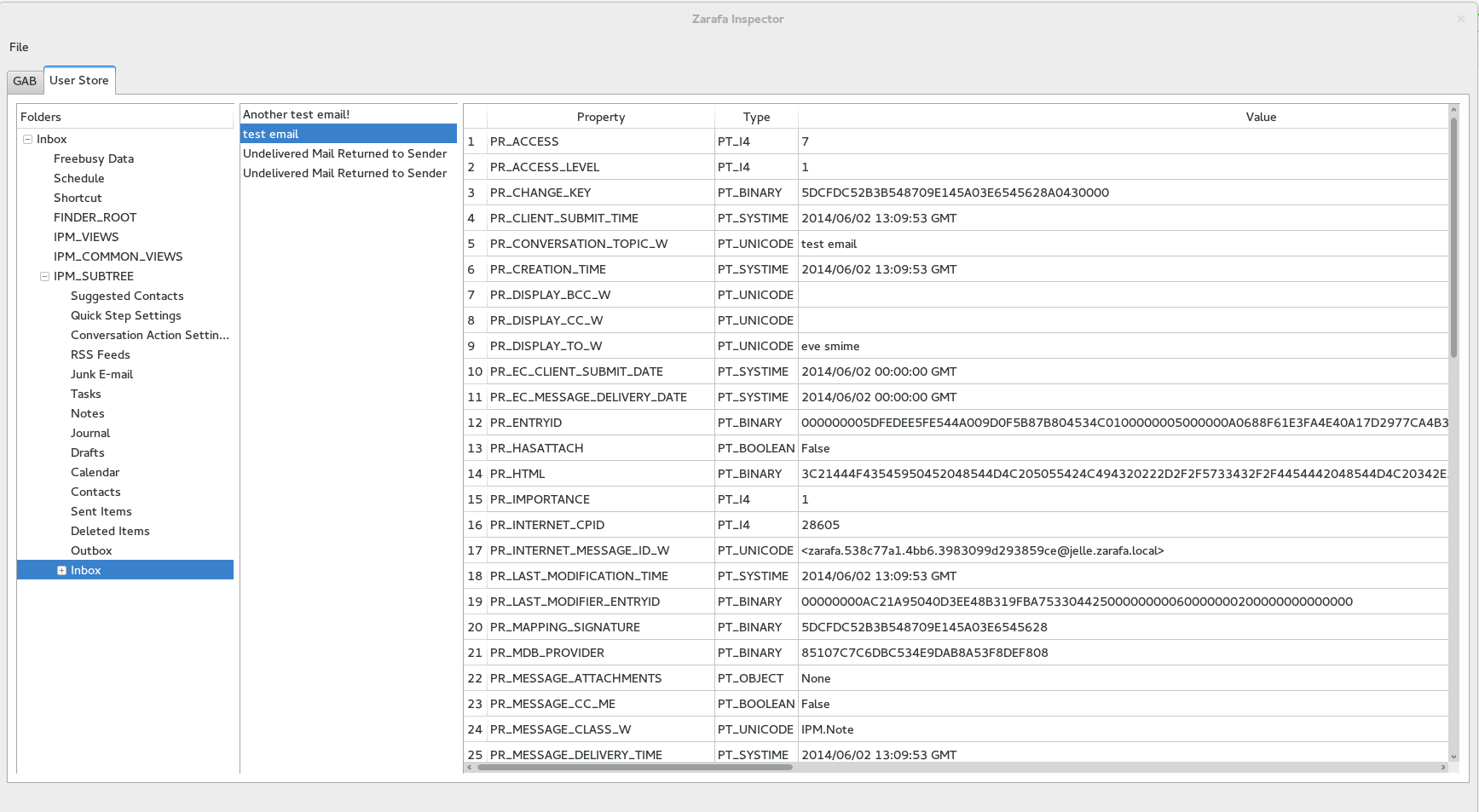Select the 'test email' message
This screenshot has width=1479, height=812.
(x=349, y=134)
